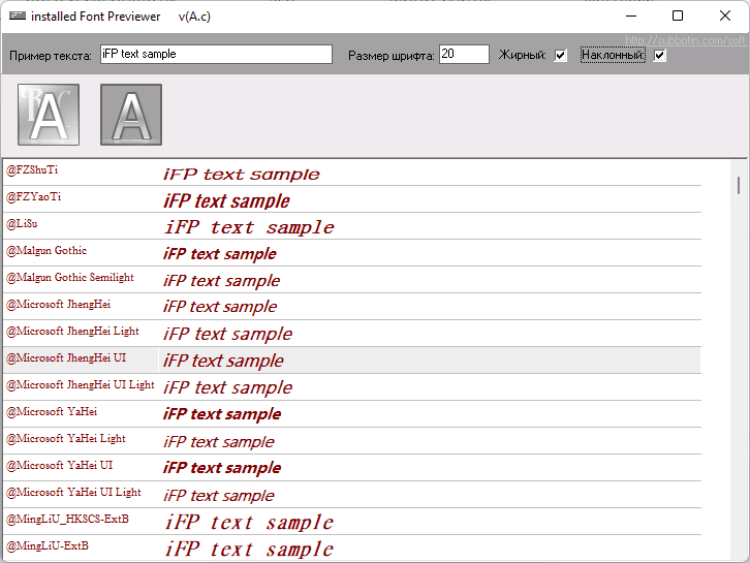The height and width of the screenshot is (563, 750).
Task: Close the Font Previewer window
Action: coord(725,16)
